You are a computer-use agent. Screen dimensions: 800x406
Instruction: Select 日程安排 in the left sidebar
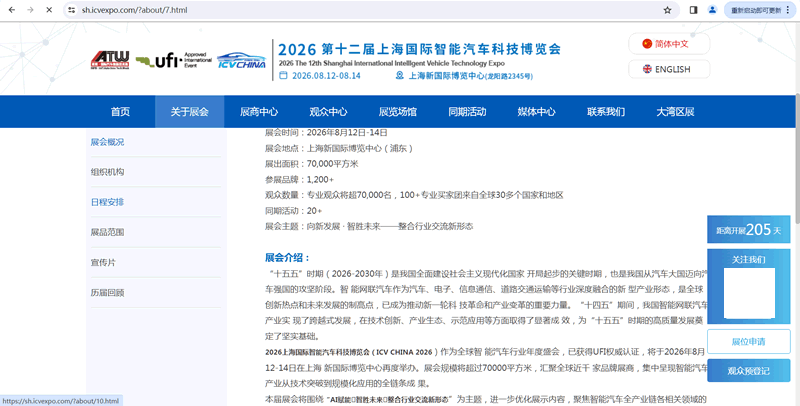108,202
